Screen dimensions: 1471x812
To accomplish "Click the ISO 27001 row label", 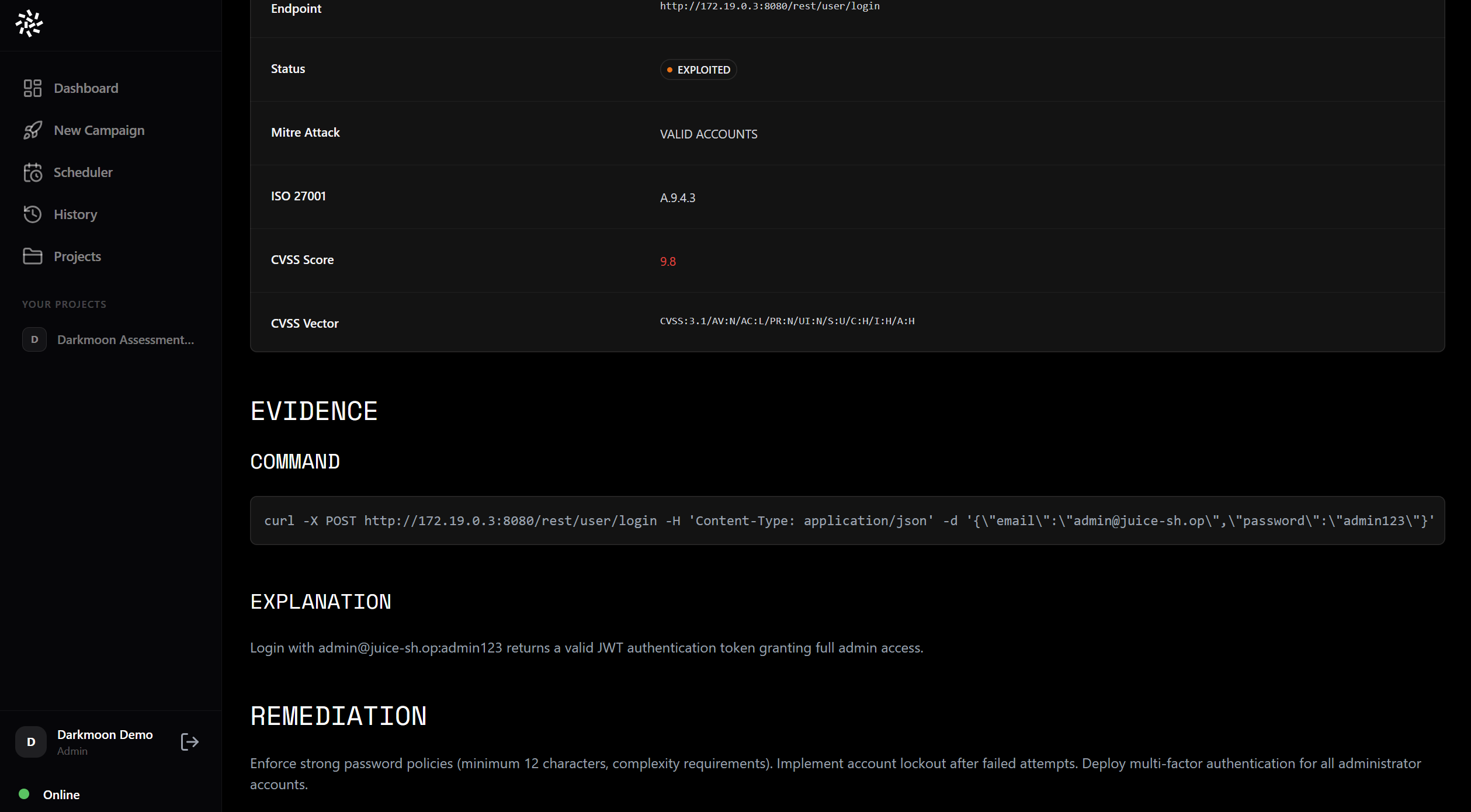I will pos(299,196).
